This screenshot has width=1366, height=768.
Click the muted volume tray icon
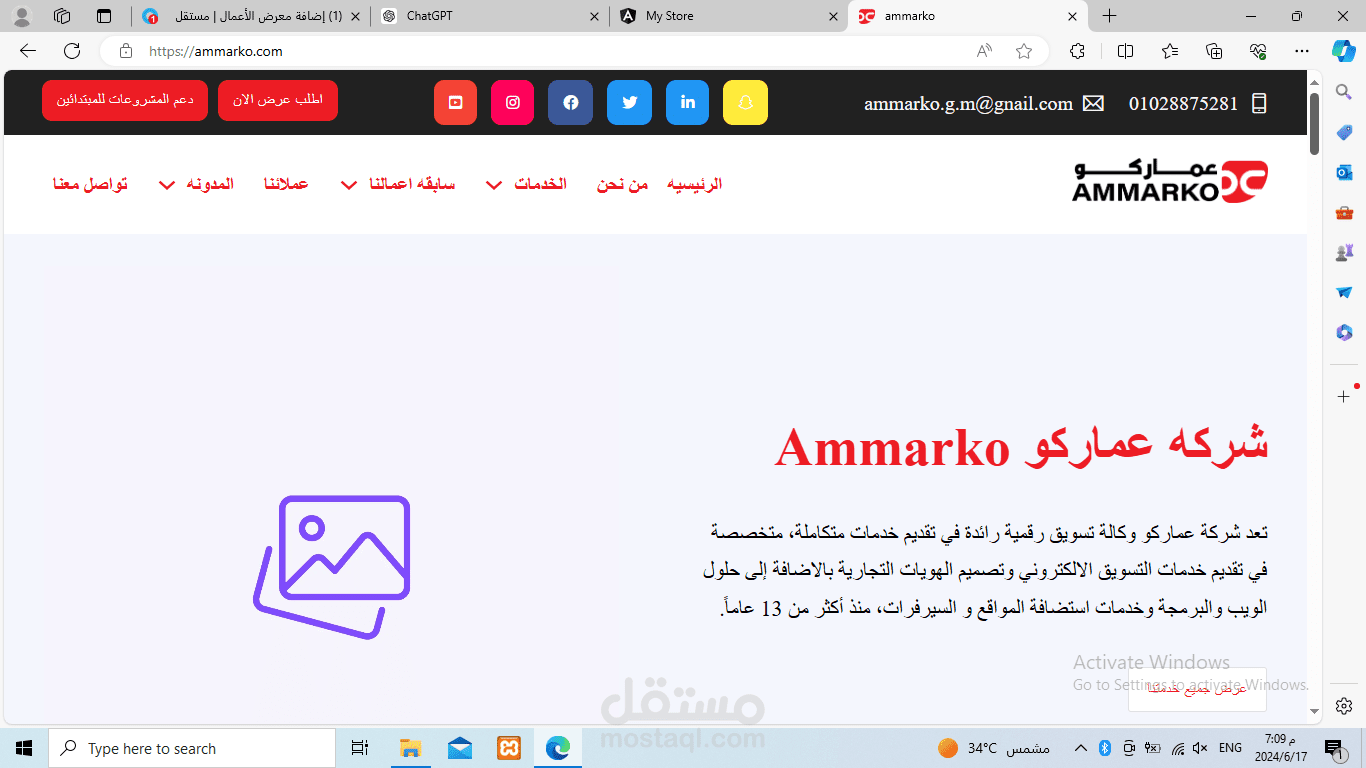(x=1200, y=748)
